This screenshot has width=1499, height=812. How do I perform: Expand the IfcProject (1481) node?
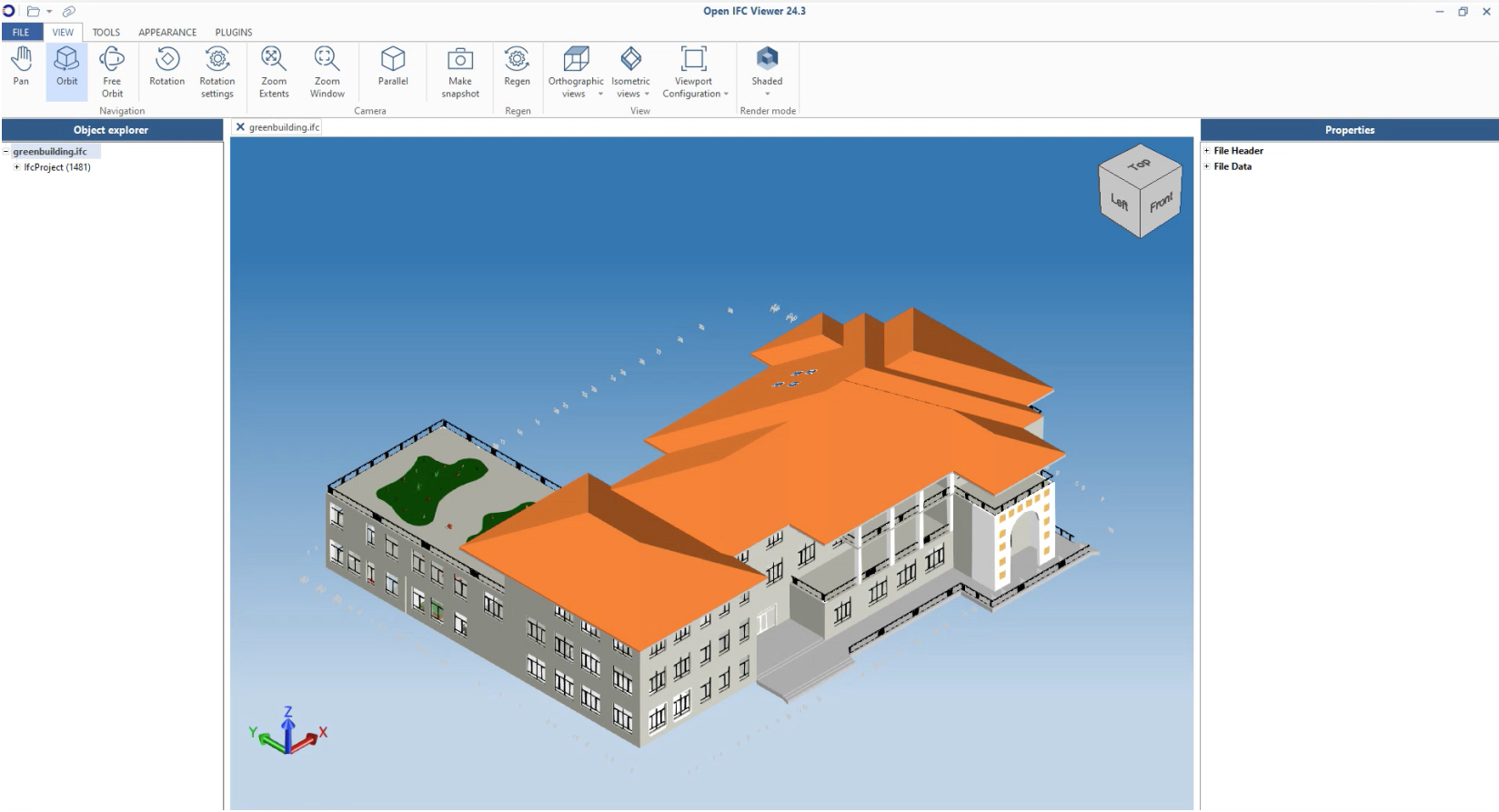pos(16,167)
